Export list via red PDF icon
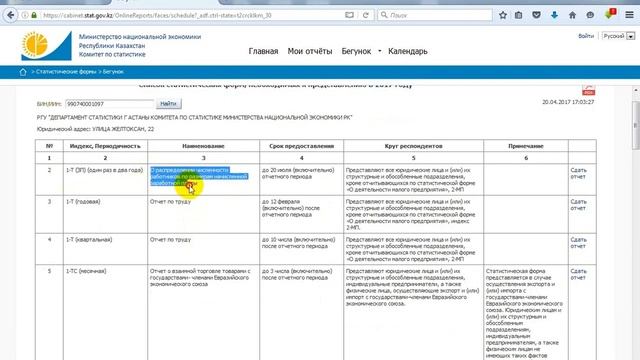Viewport: 640px width, 360px height. pyautogui.click(x=589, y=90)
